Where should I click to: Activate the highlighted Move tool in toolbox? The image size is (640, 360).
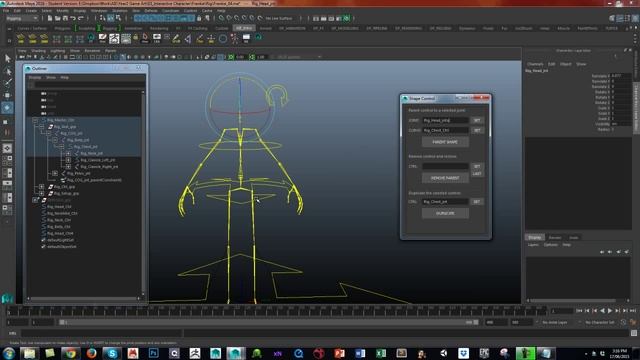[x=7, y=108]
